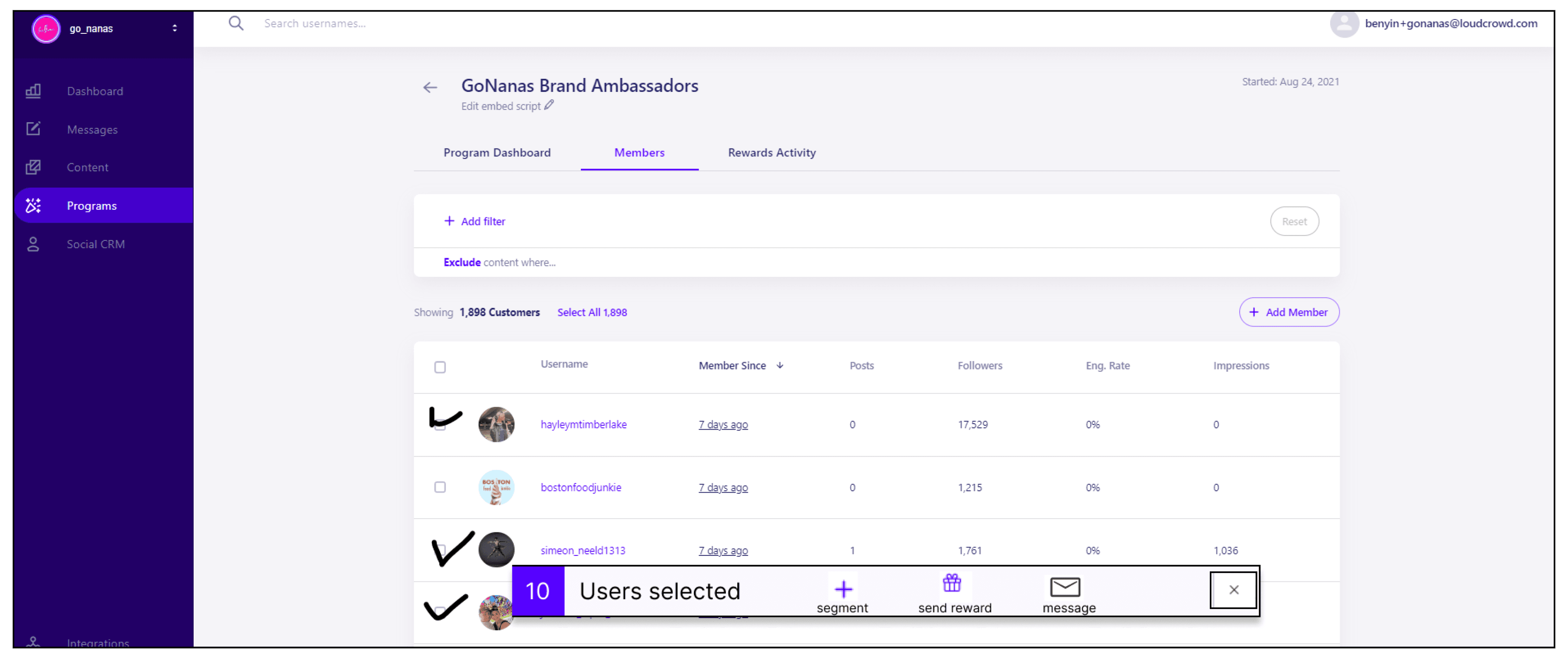Open the Rewards Activity tab

[x=771, y=153]
